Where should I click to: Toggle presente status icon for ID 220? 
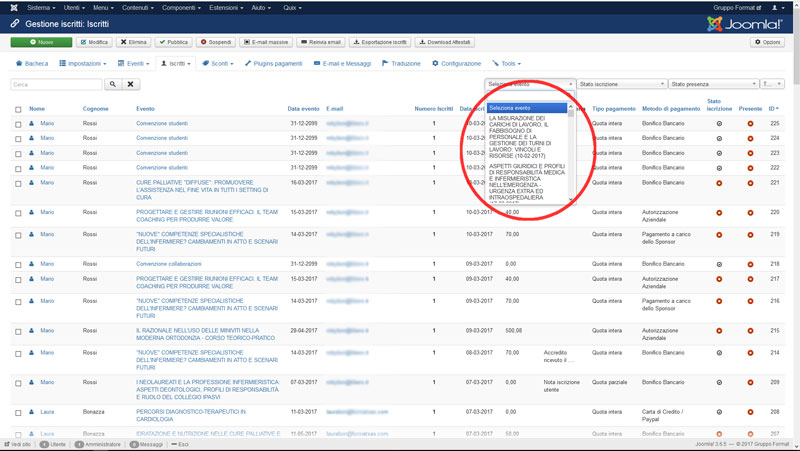pyautogui.click(x=751, y=212)
